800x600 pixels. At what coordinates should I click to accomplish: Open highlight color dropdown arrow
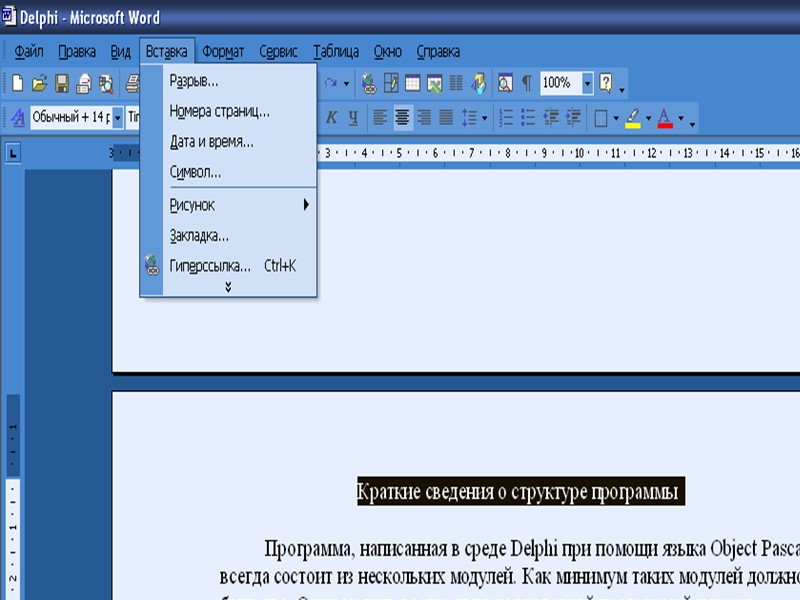point(648,118)
